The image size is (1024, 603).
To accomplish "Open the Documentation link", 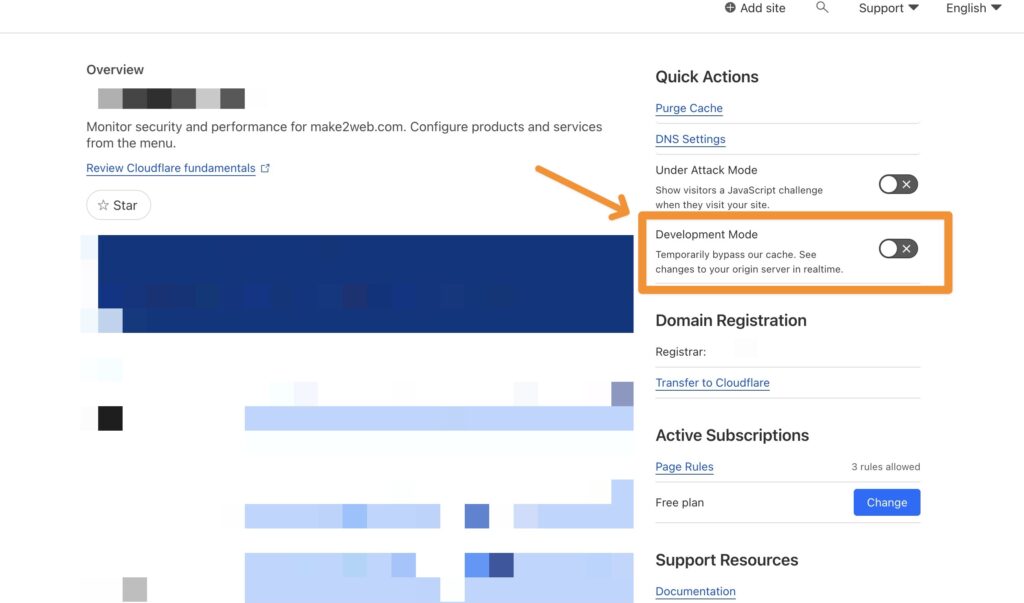I will (x=696, y=591).
